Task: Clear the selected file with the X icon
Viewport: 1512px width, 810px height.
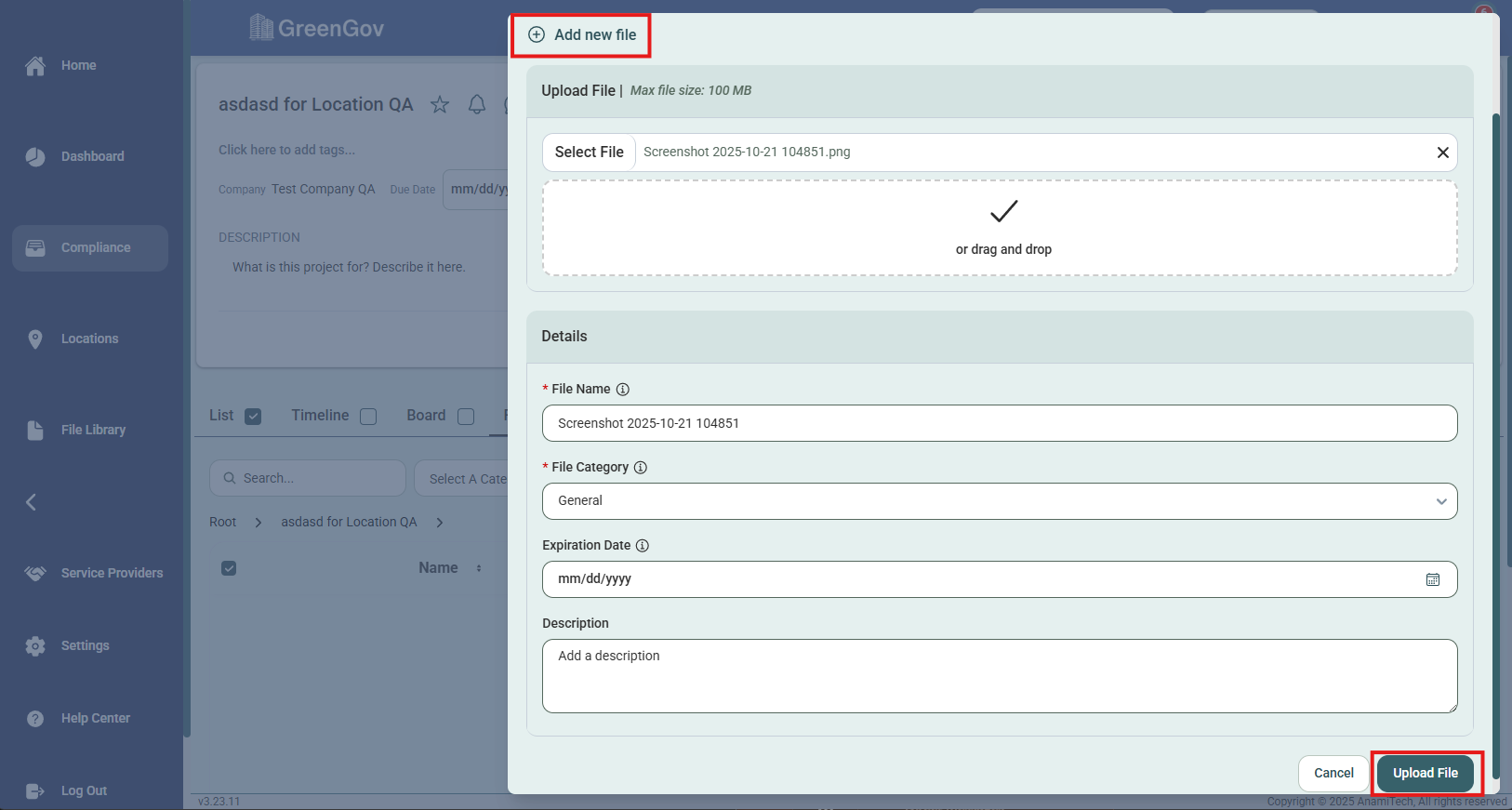Action: [x=1442, y=153]
